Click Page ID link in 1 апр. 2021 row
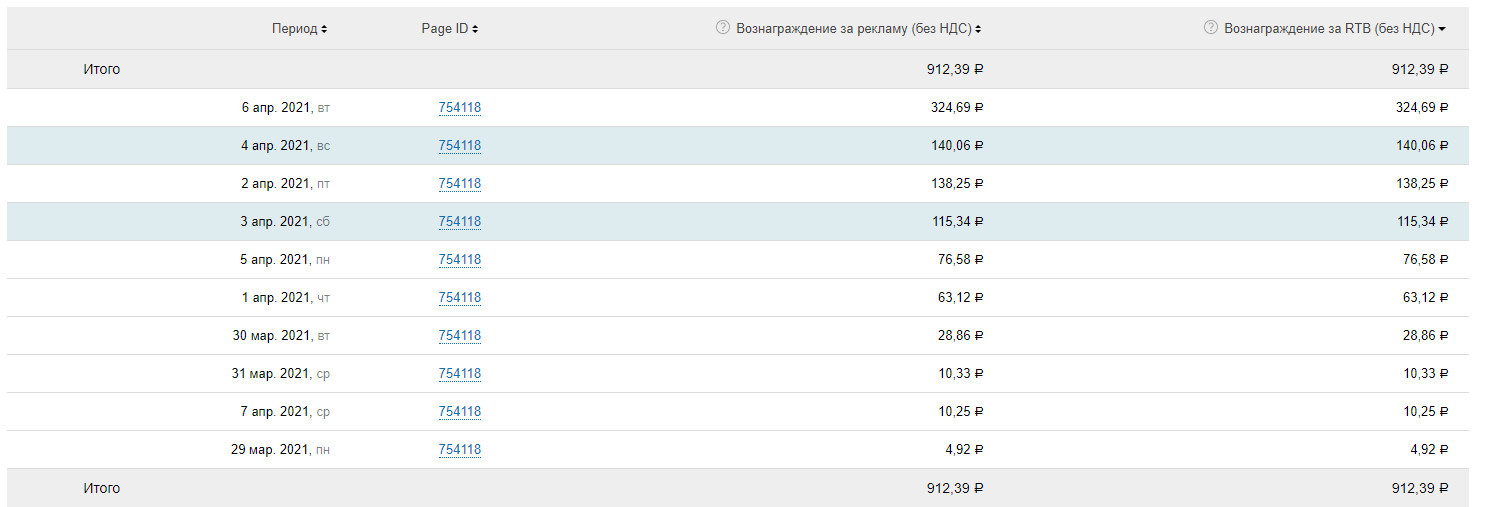This screenshot has width=1485, height=507. (459, 298)
